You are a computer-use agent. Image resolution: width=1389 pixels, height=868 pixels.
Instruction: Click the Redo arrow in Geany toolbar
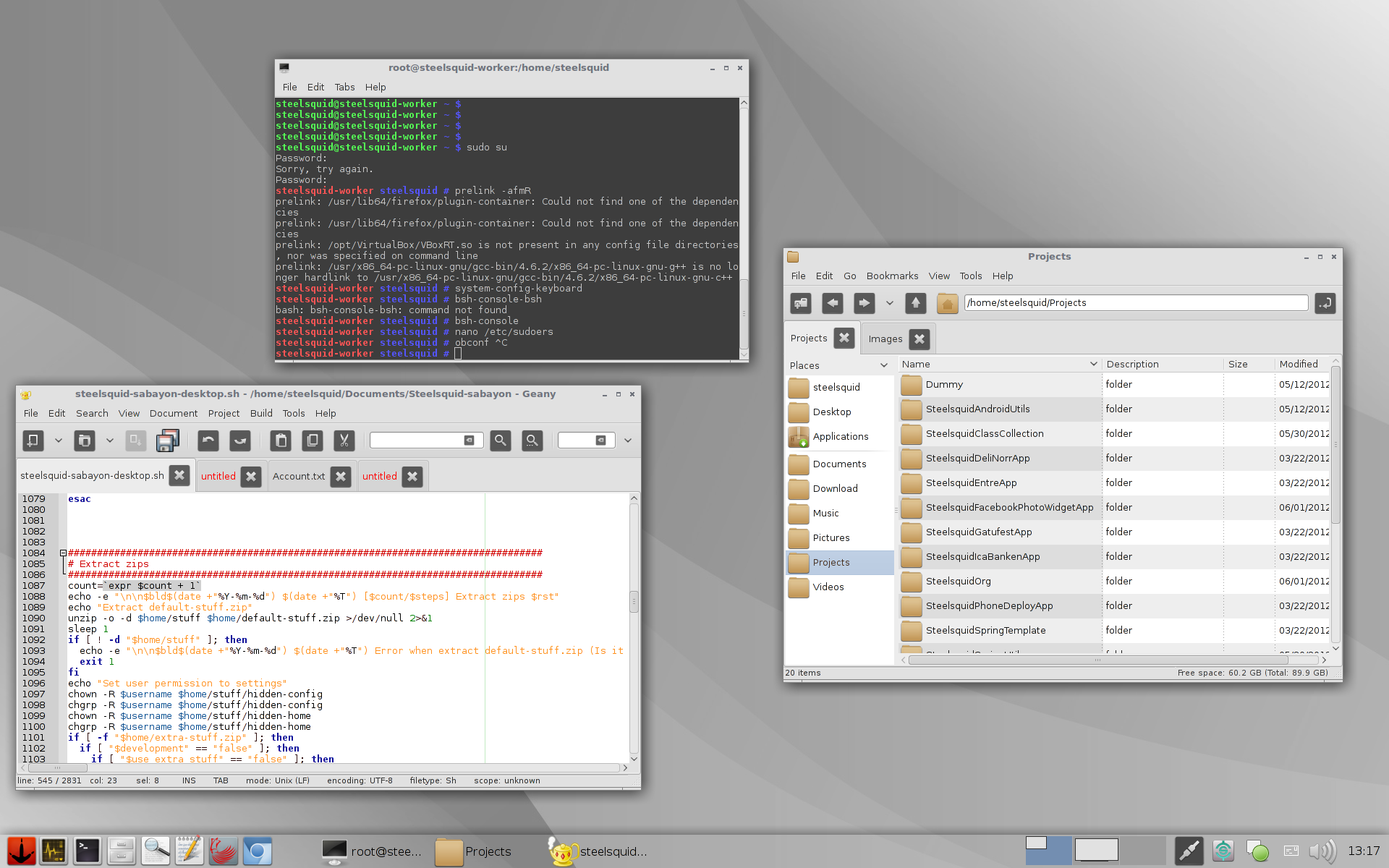[x=240, y=440]
